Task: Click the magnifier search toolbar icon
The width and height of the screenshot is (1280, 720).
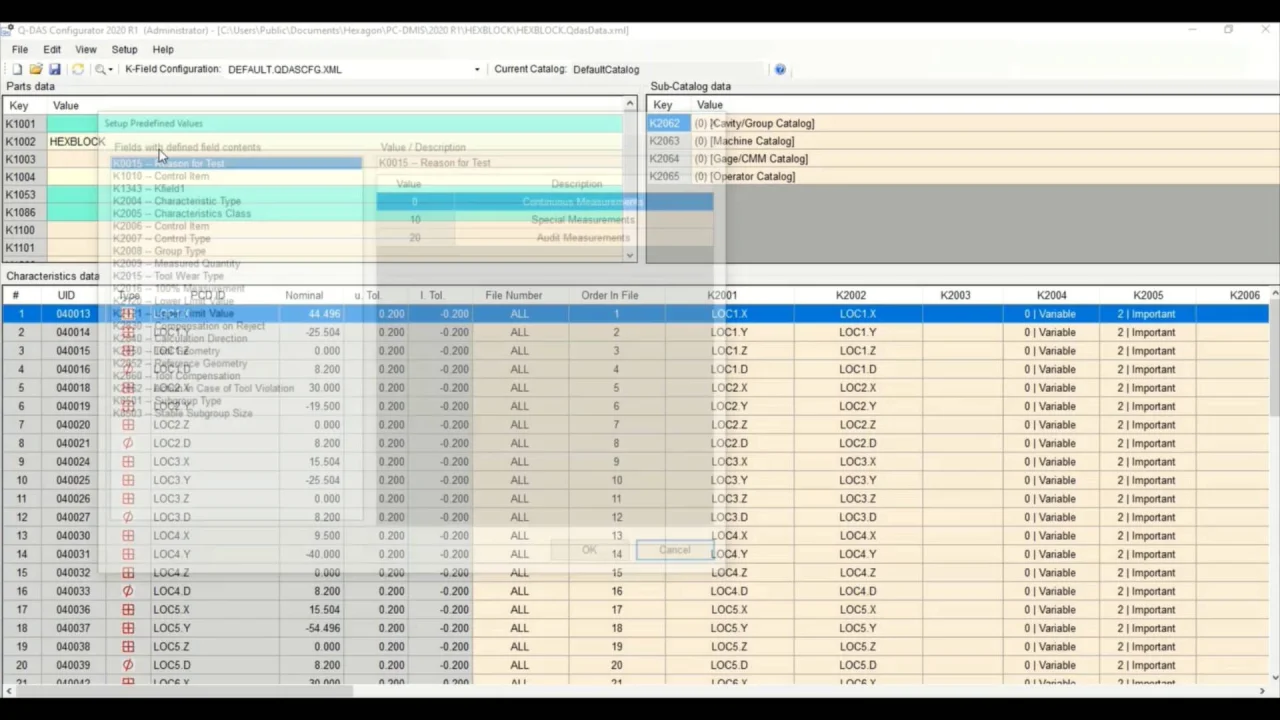Action: [x=100, y=69]
